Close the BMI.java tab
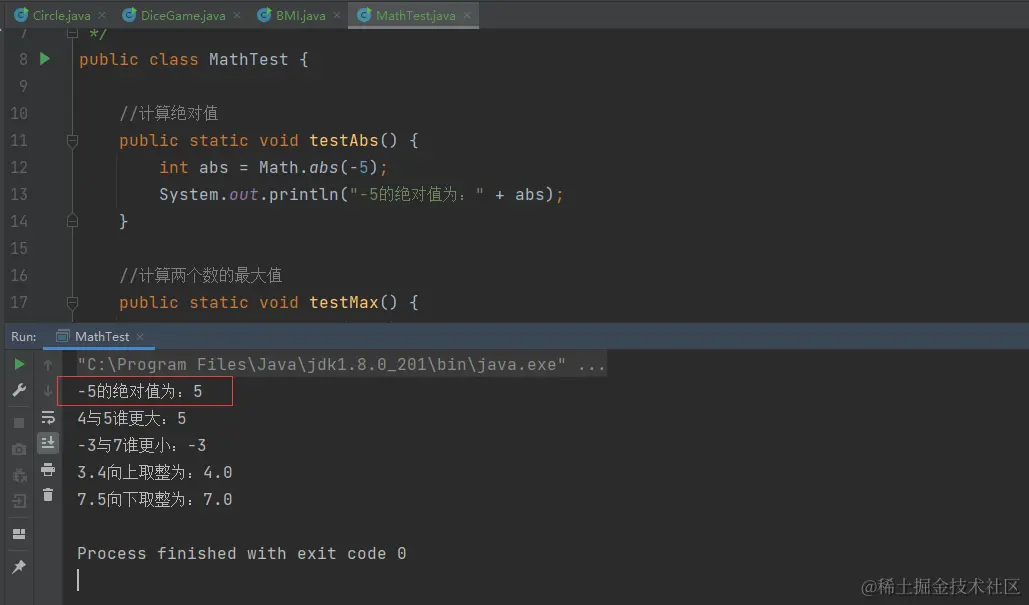This screenshot has height=605, width=1029. 337,15
